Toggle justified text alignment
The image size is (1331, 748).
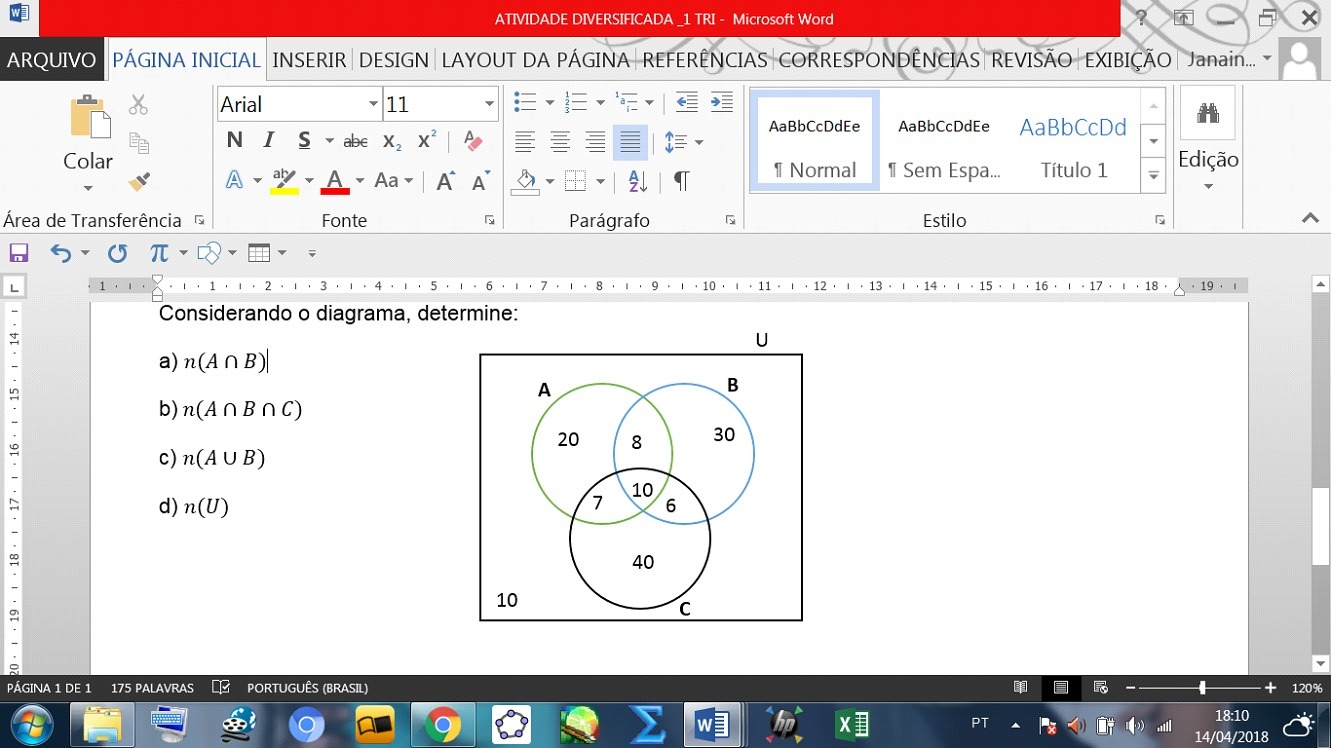tap(630, 142)
